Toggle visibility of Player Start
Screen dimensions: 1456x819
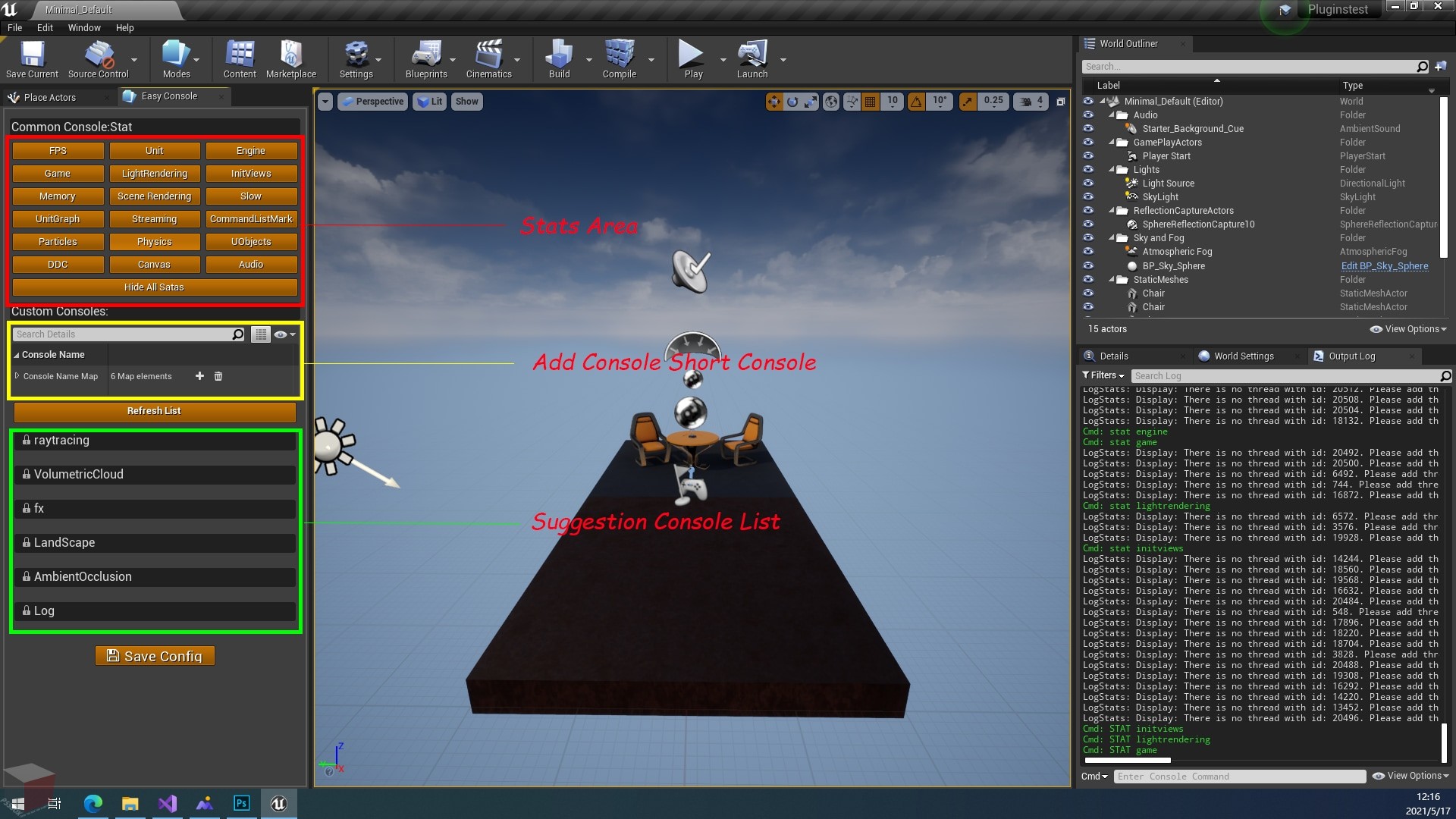(x=1088, y=156)
